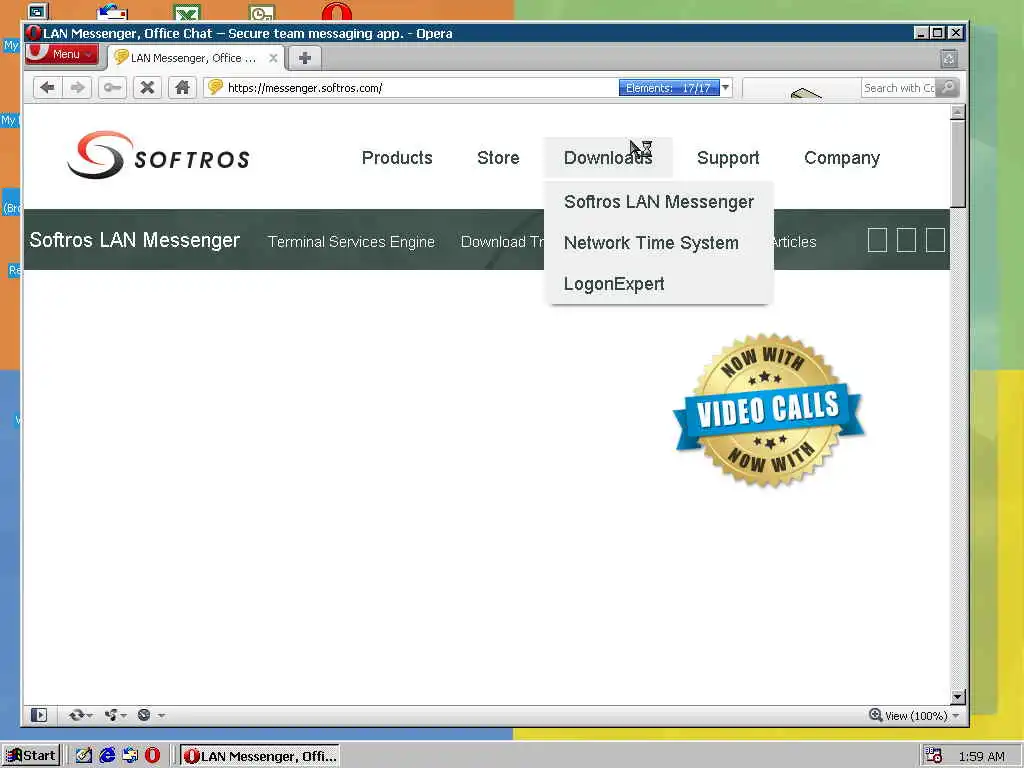Select the LAN Messenger, Office tab

(194, 58)
